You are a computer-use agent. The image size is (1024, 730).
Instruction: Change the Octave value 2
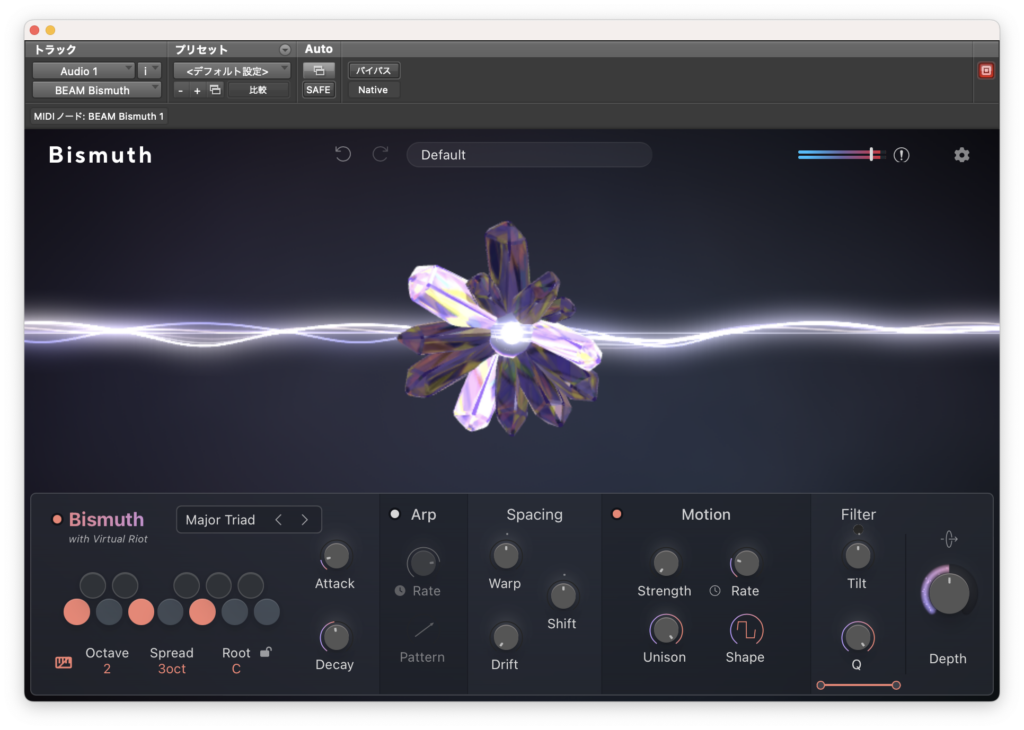tap(106, 669)
